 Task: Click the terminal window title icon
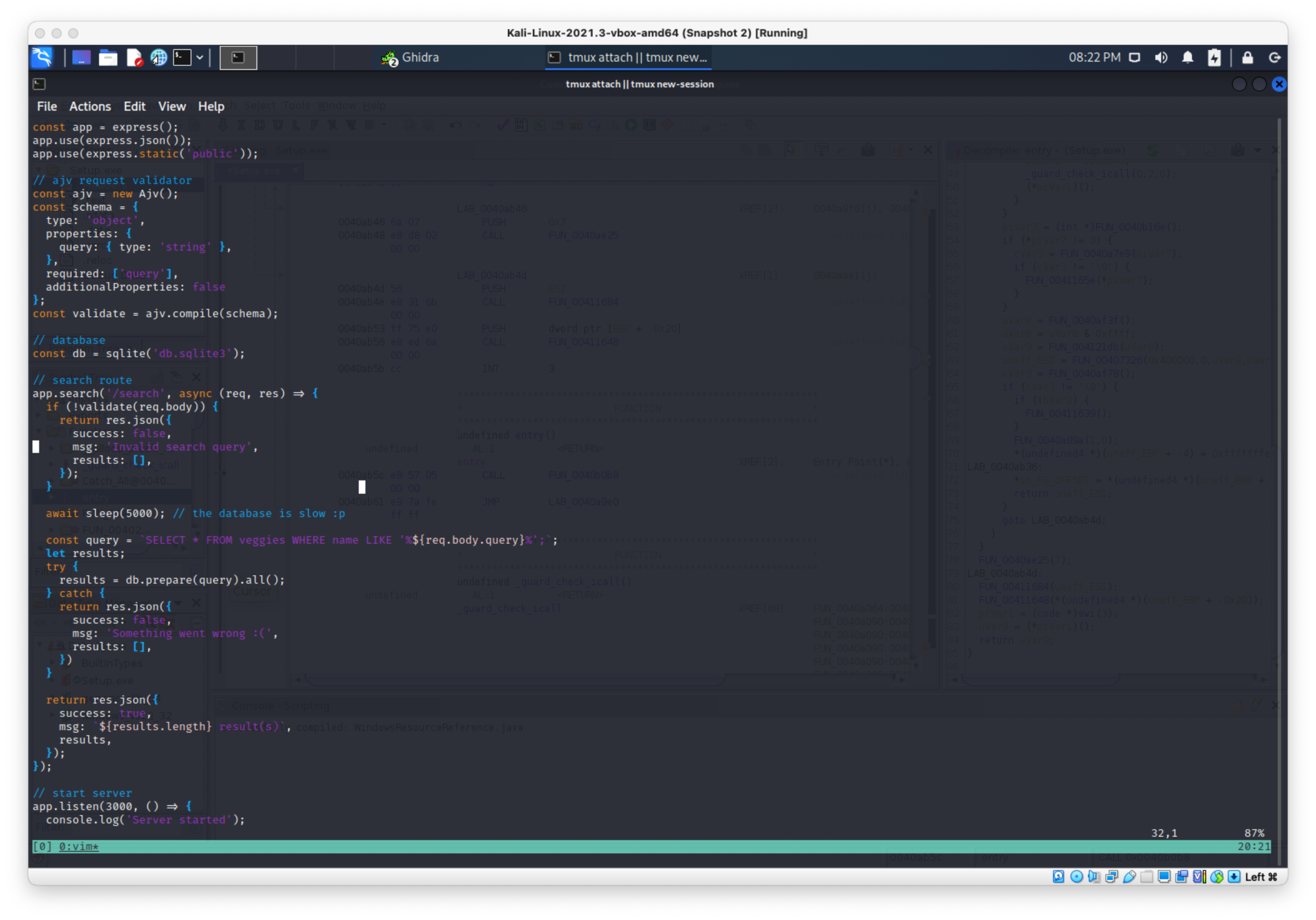tap(39, 84)
